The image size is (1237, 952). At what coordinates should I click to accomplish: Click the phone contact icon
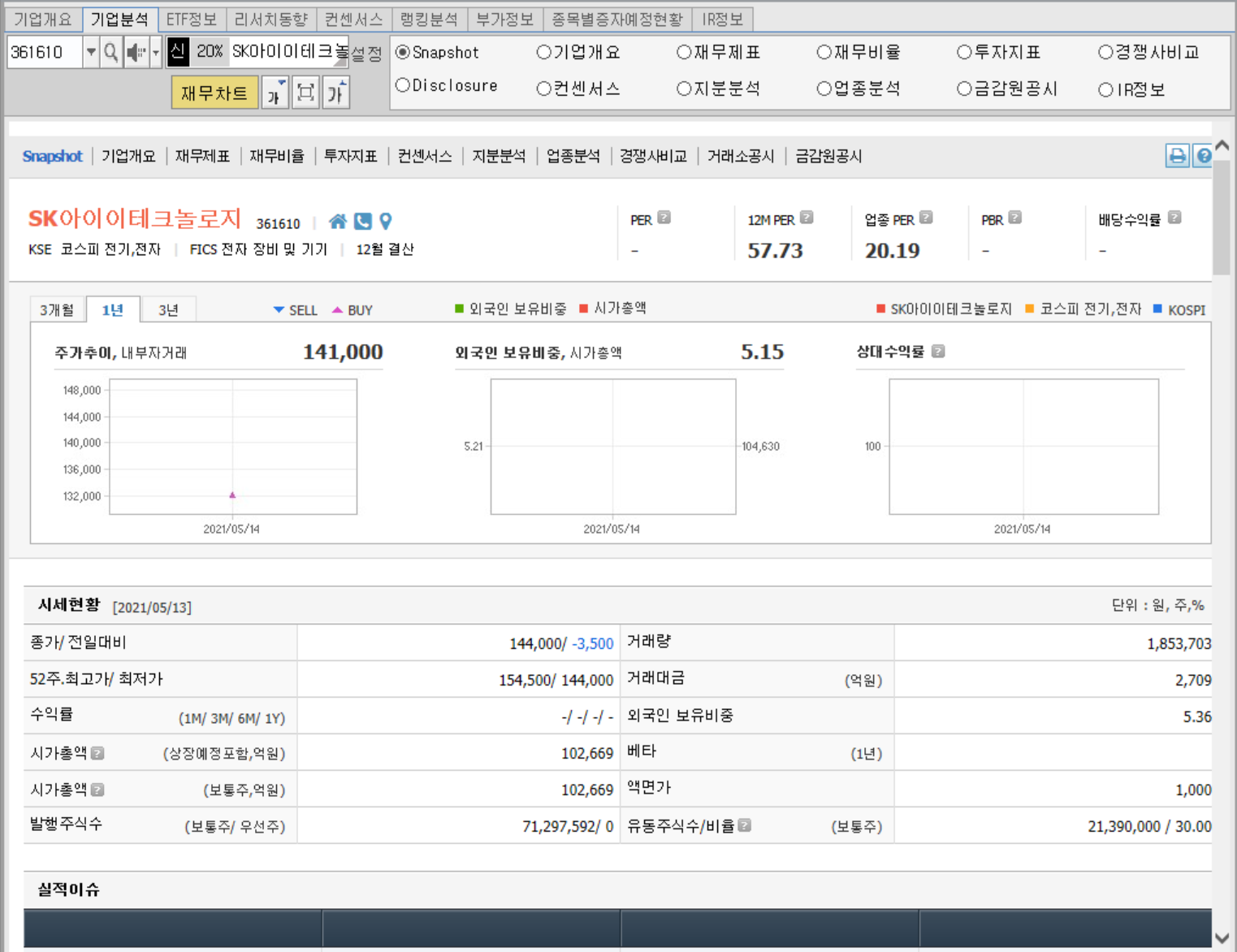coord(363,221)
